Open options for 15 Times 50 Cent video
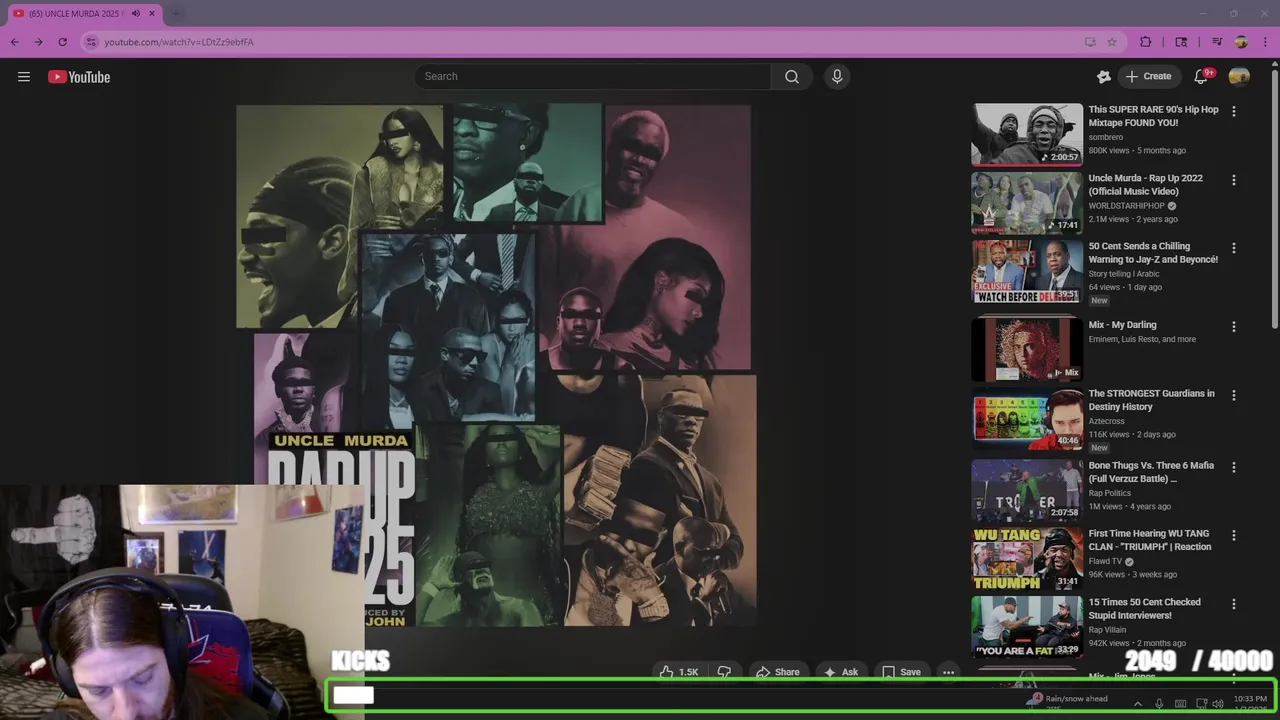1280x720 pixels. [x=1234, y=604]
